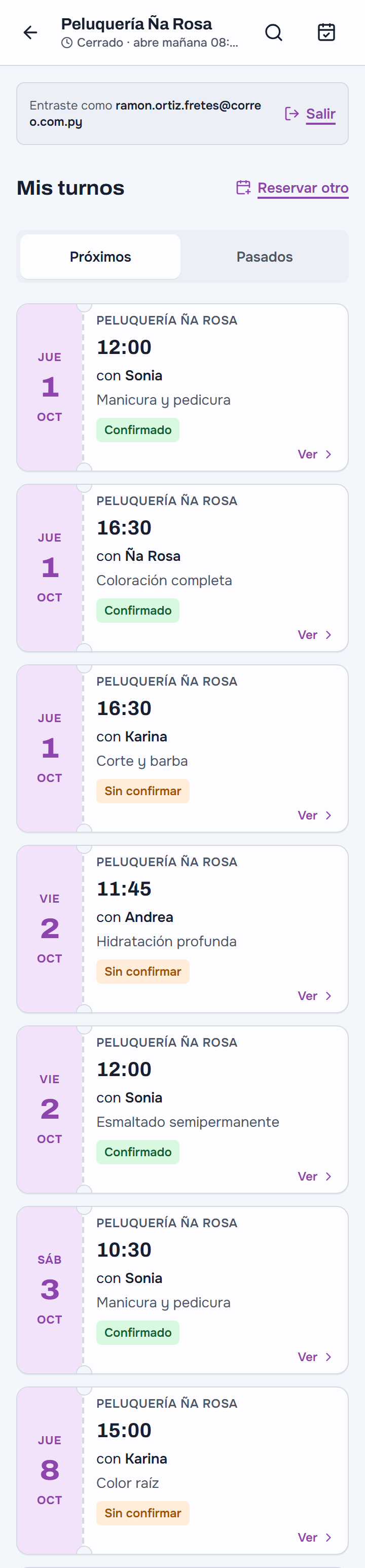This screenshot has width=365, height=1568.
Task: Click the calendar plus icon by Reservar otro
Action: click(243, 188)
